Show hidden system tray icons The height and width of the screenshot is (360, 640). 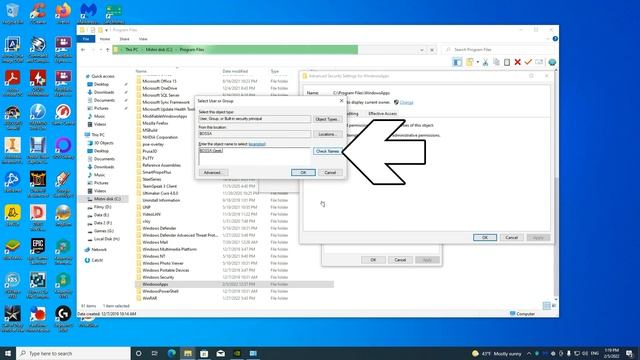529,353
